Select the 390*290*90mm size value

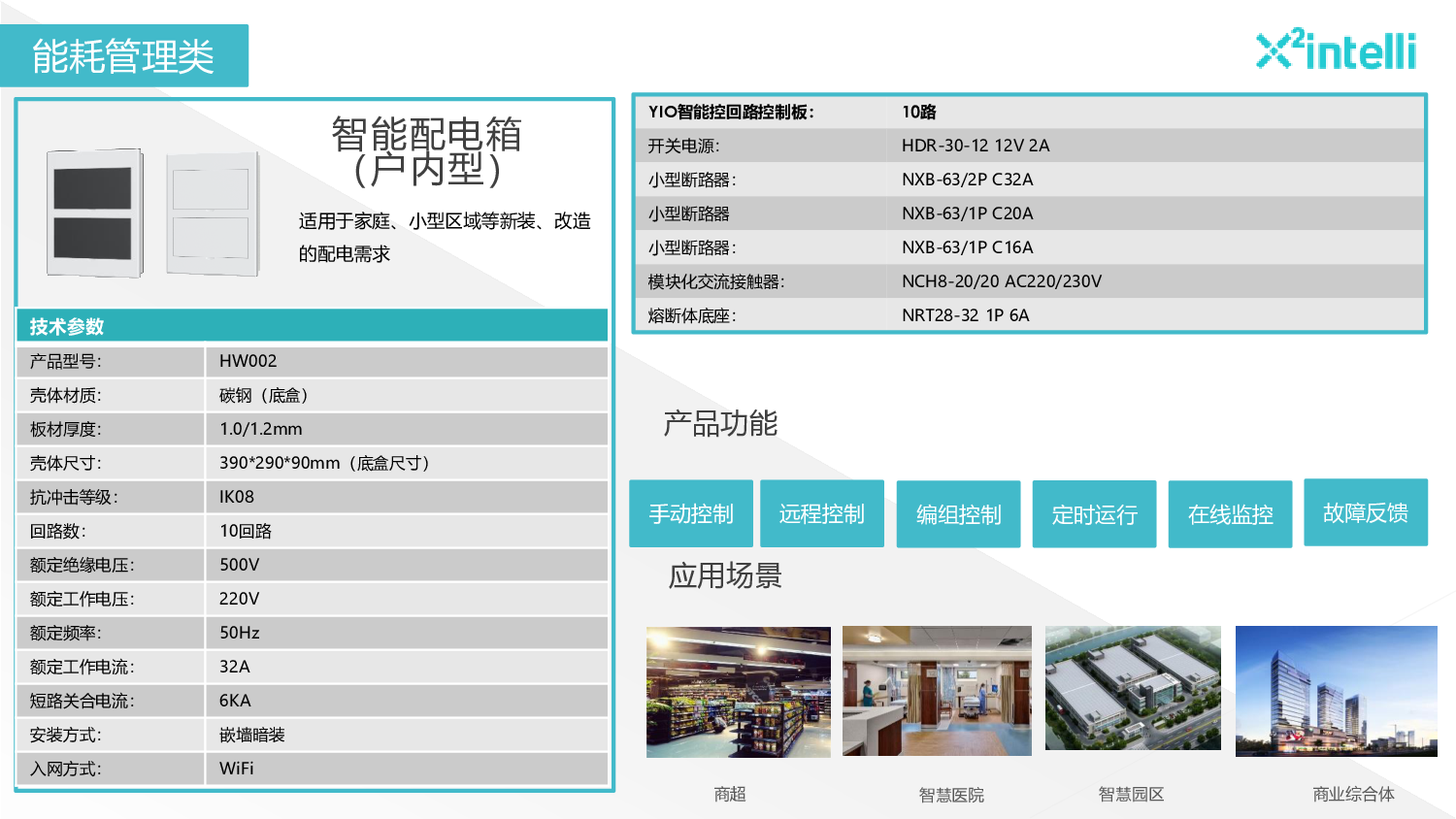(325, 463)
